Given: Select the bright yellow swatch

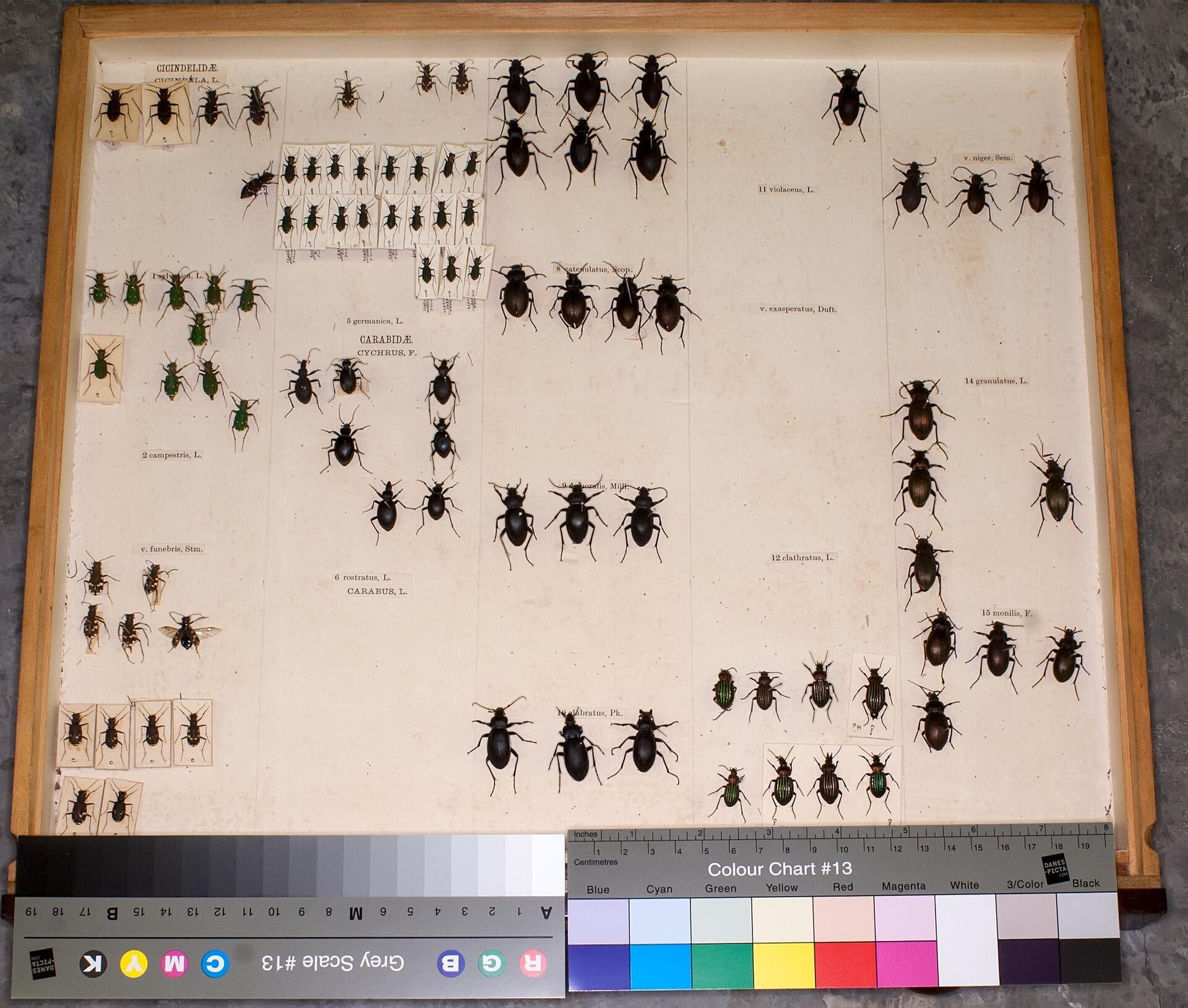Looking at the screenshot, I should click(x=783, y=965).
